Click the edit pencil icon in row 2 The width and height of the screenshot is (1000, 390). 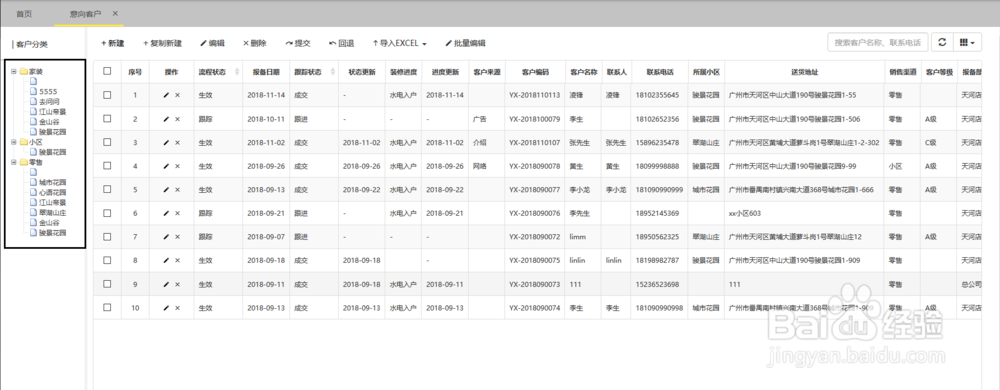pyautogui.click(x=166, y=119)
